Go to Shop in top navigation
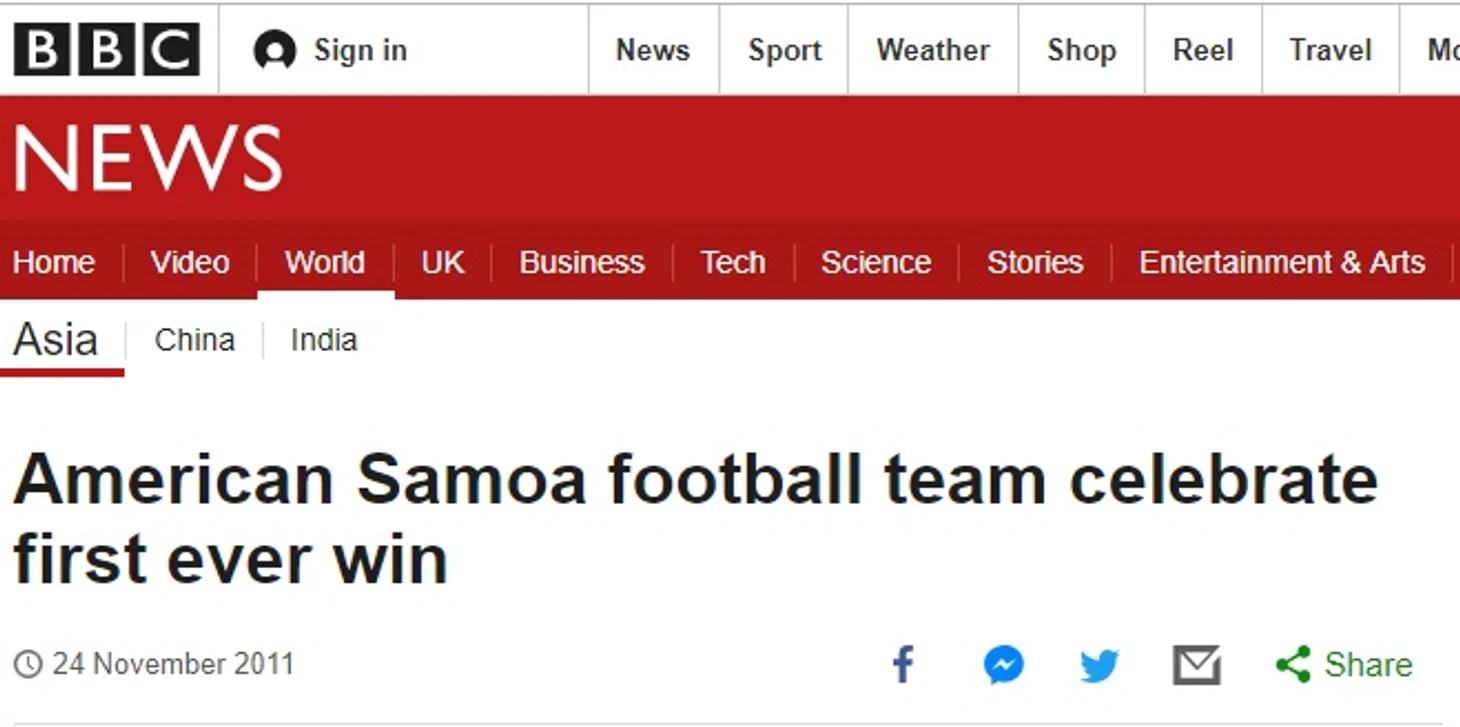The height and width of the screenshot is (727, 1460). pyautogui.click(x=1081, y=50)
